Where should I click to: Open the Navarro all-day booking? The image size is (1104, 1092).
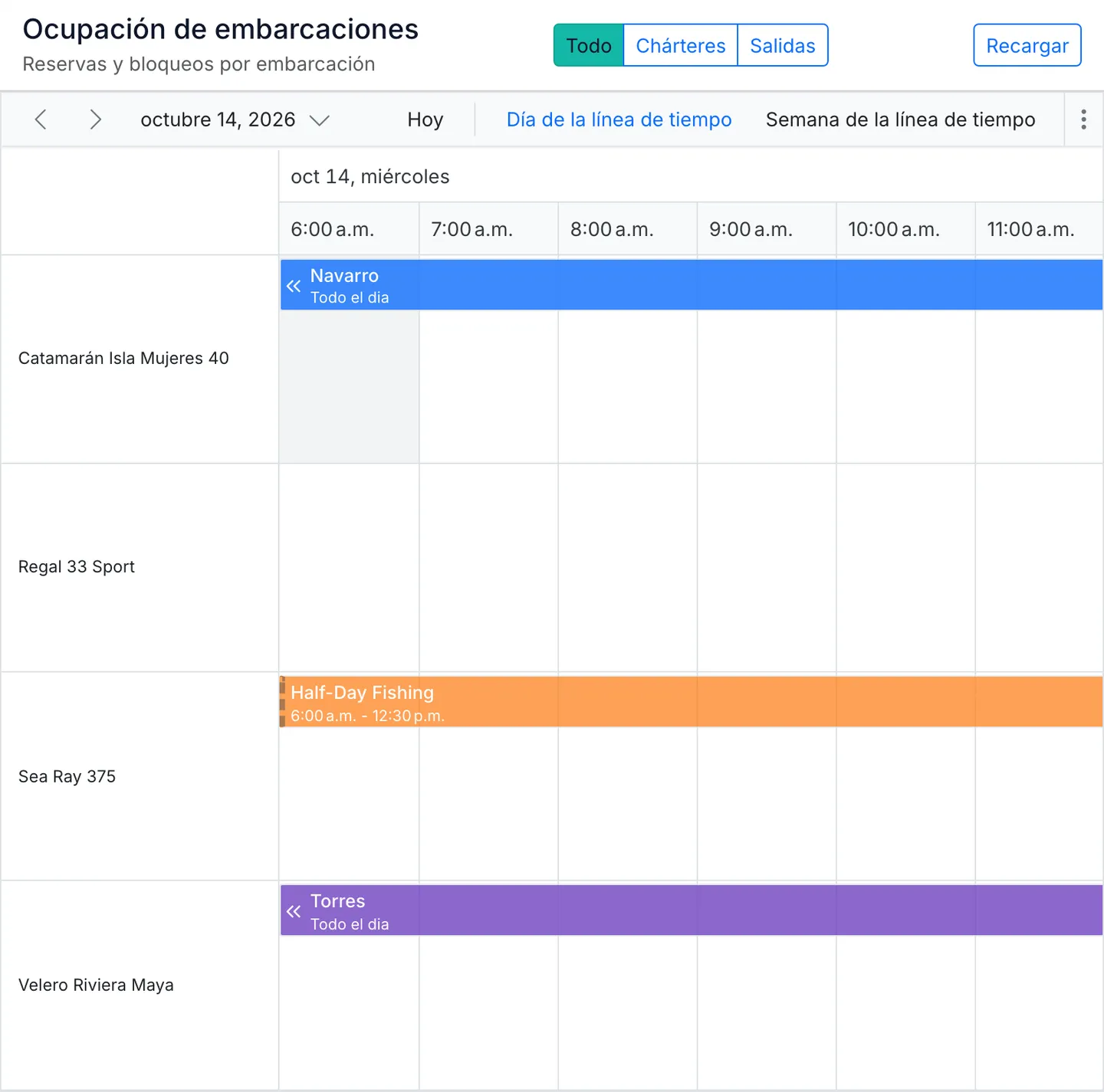point(692,285)
